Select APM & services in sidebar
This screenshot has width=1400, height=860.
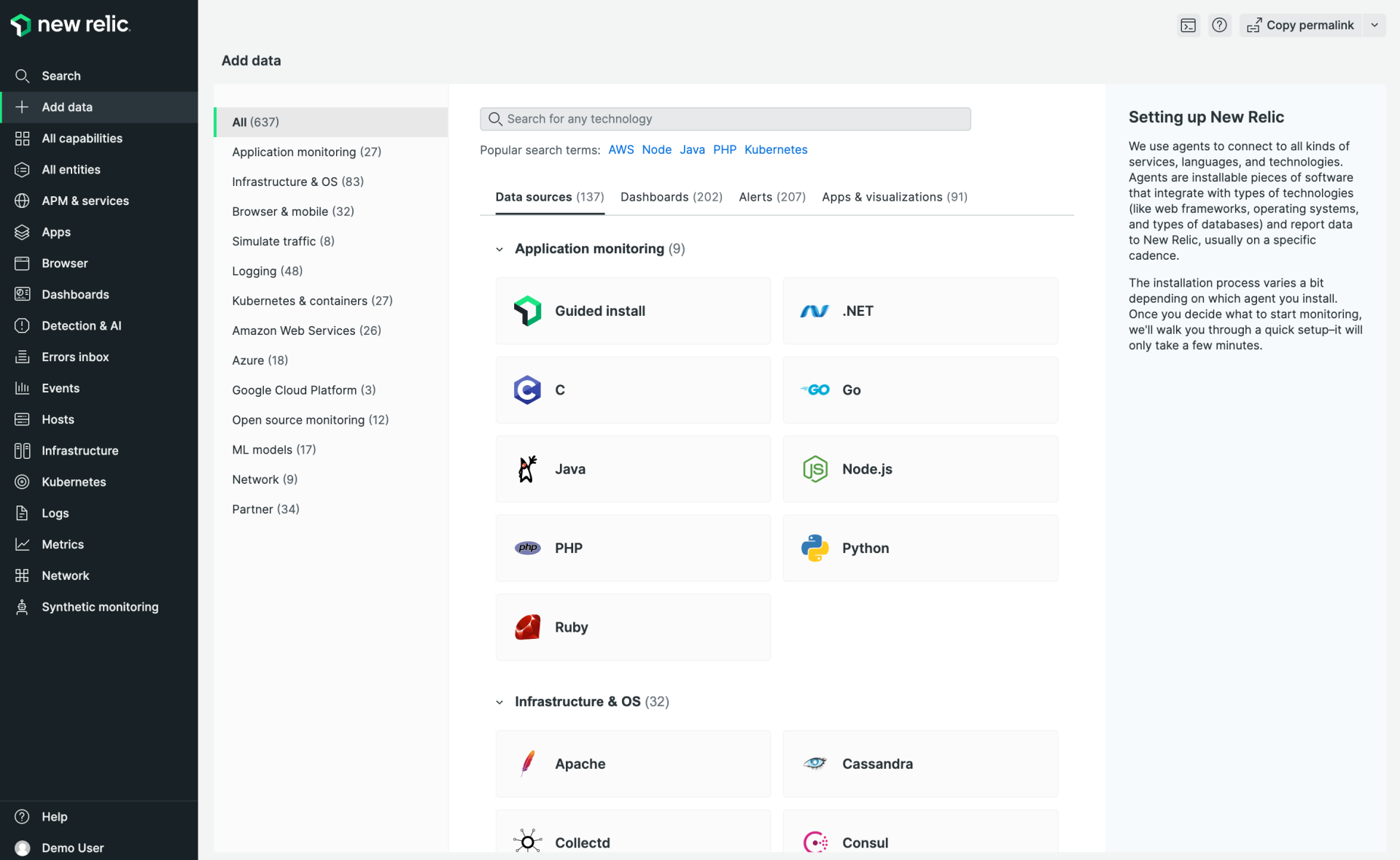point(85,201)
